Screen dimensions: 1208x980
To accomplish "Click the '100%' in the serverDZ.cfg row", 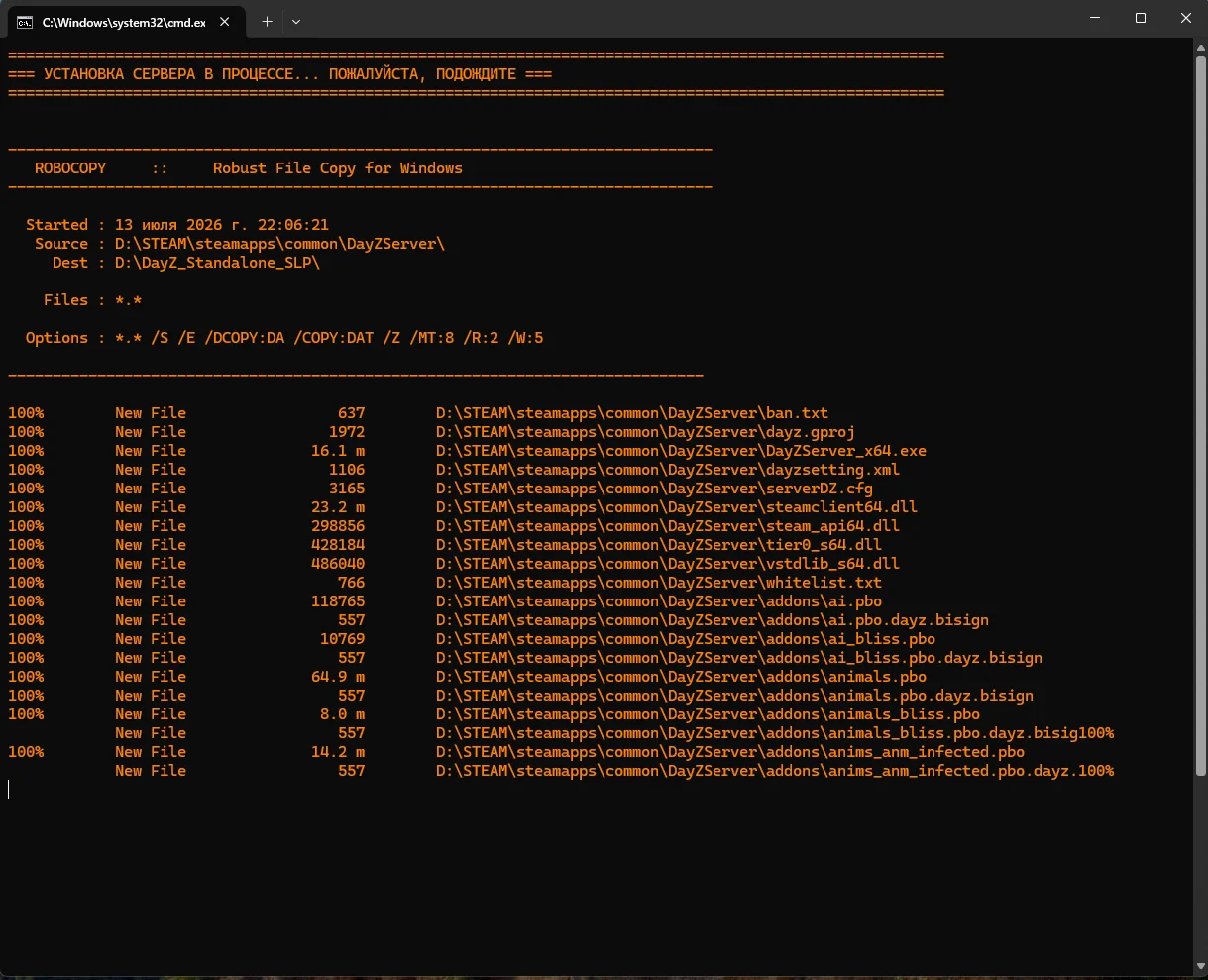I will coord(26,489).
